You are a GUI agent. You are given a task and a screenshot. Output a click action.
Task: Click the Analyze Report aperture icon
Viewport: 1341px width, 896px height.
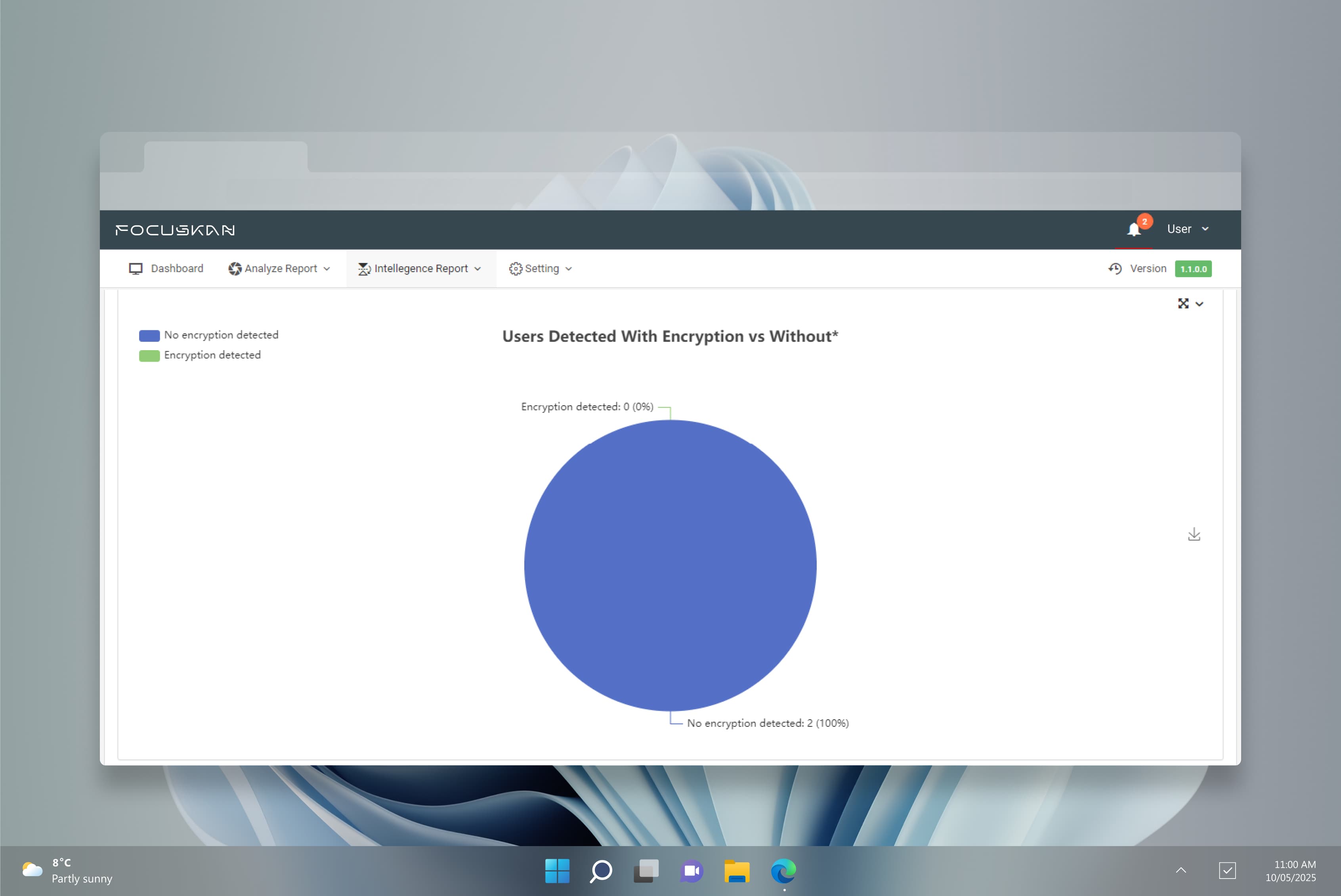234,269
